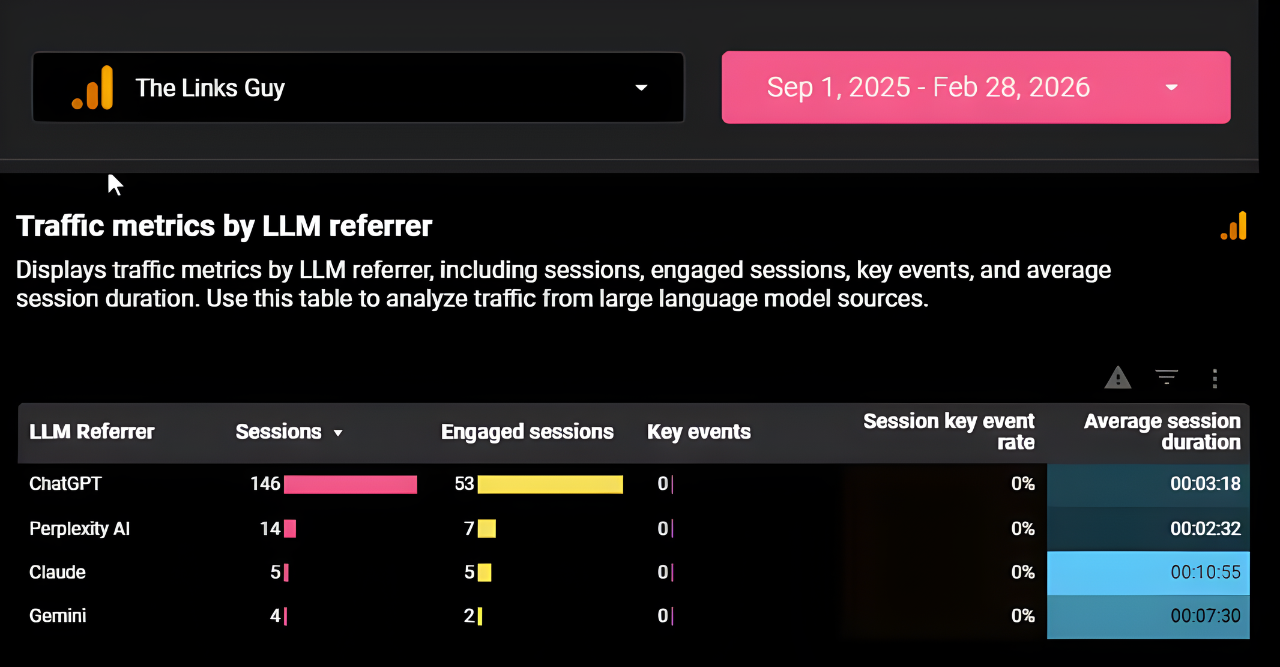Open the three-dot chart options menu
This screenshot has width=1280, height=667.
click(x=1215, y=378)
